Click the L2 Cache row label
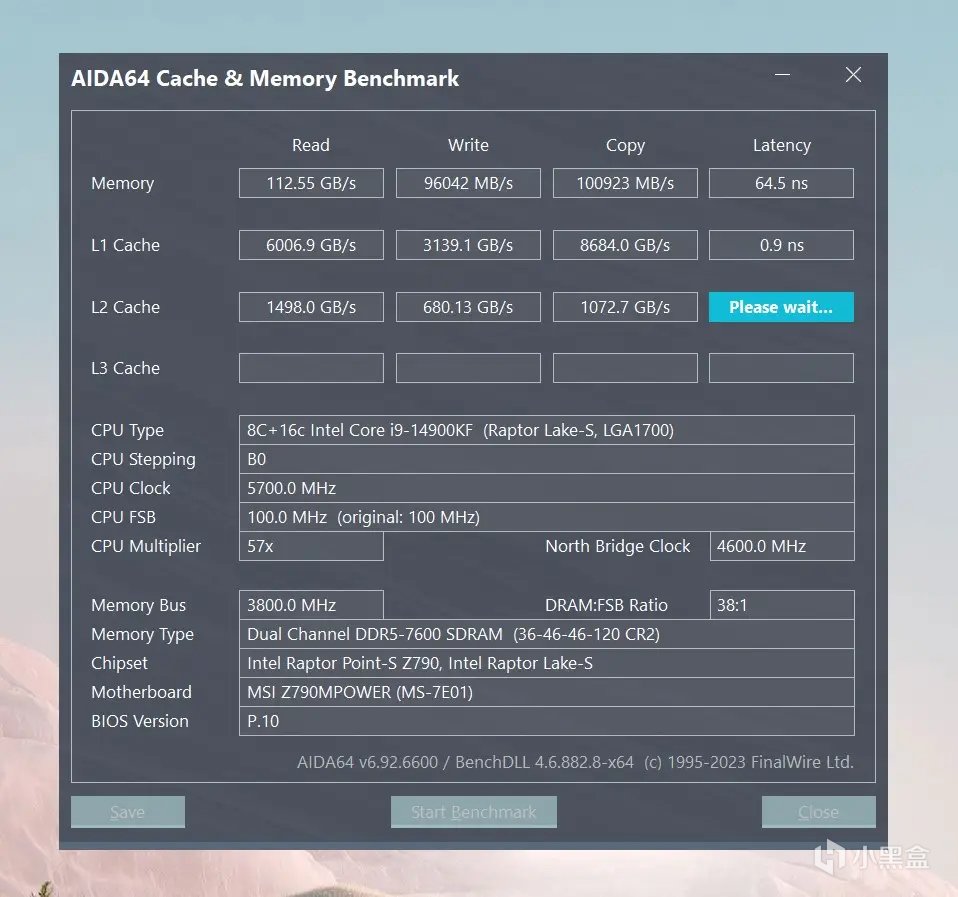The height and width of the screenshot is (897, 958). pos(125,307)
